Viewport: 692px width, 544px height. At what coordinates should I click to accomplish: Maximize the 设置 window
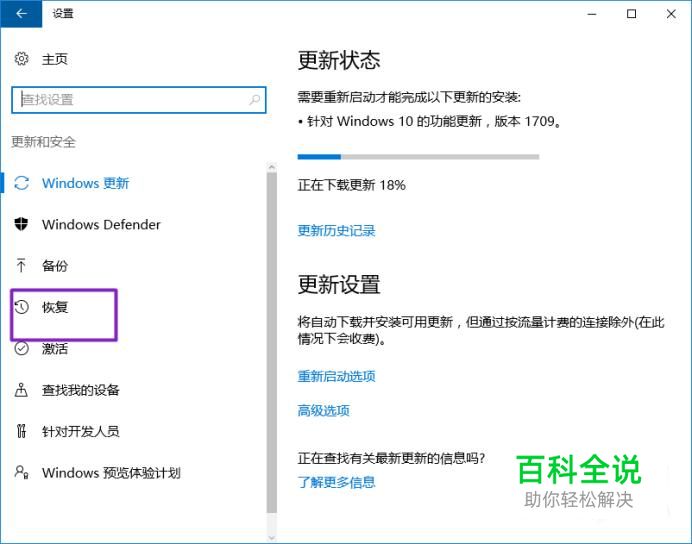point(632,14)
